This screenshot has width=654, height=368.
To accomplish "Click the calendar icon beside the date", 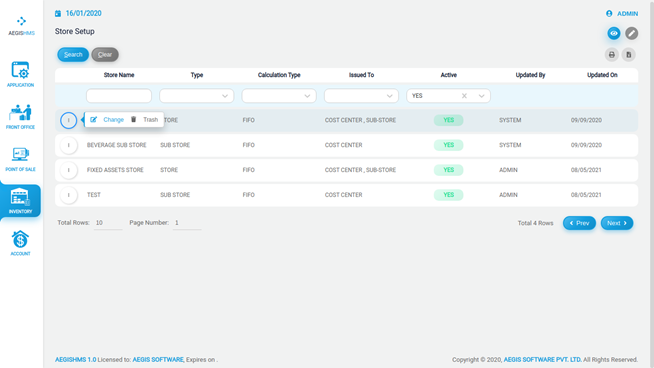I will [58, 13].
